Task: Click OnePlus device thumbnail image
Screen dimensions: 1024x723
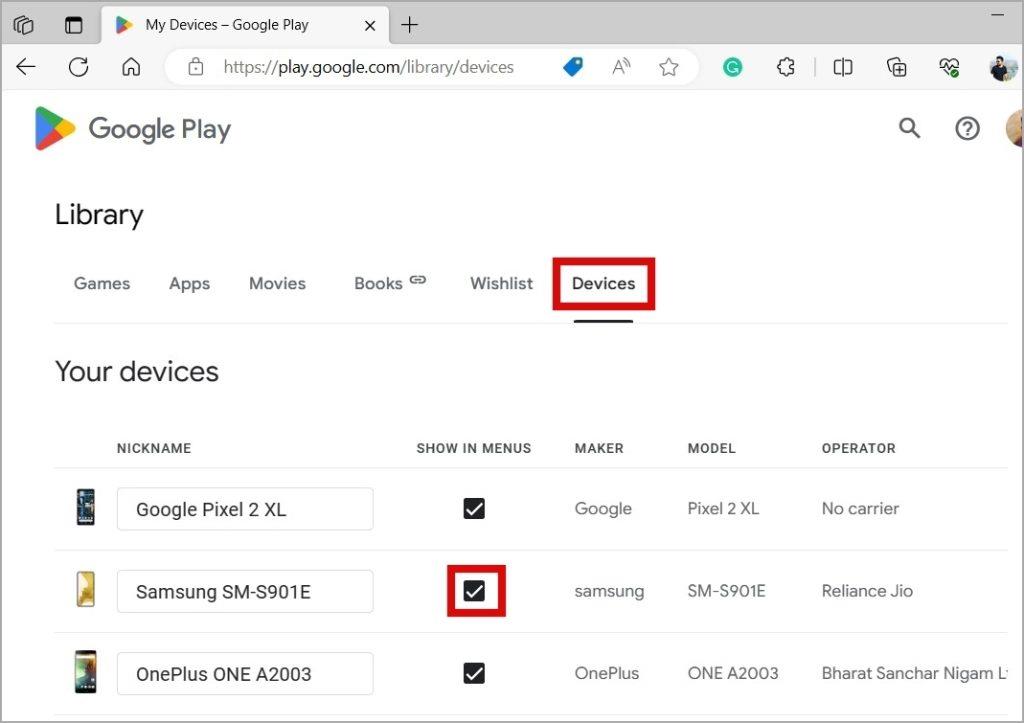Action: (86, 671)
